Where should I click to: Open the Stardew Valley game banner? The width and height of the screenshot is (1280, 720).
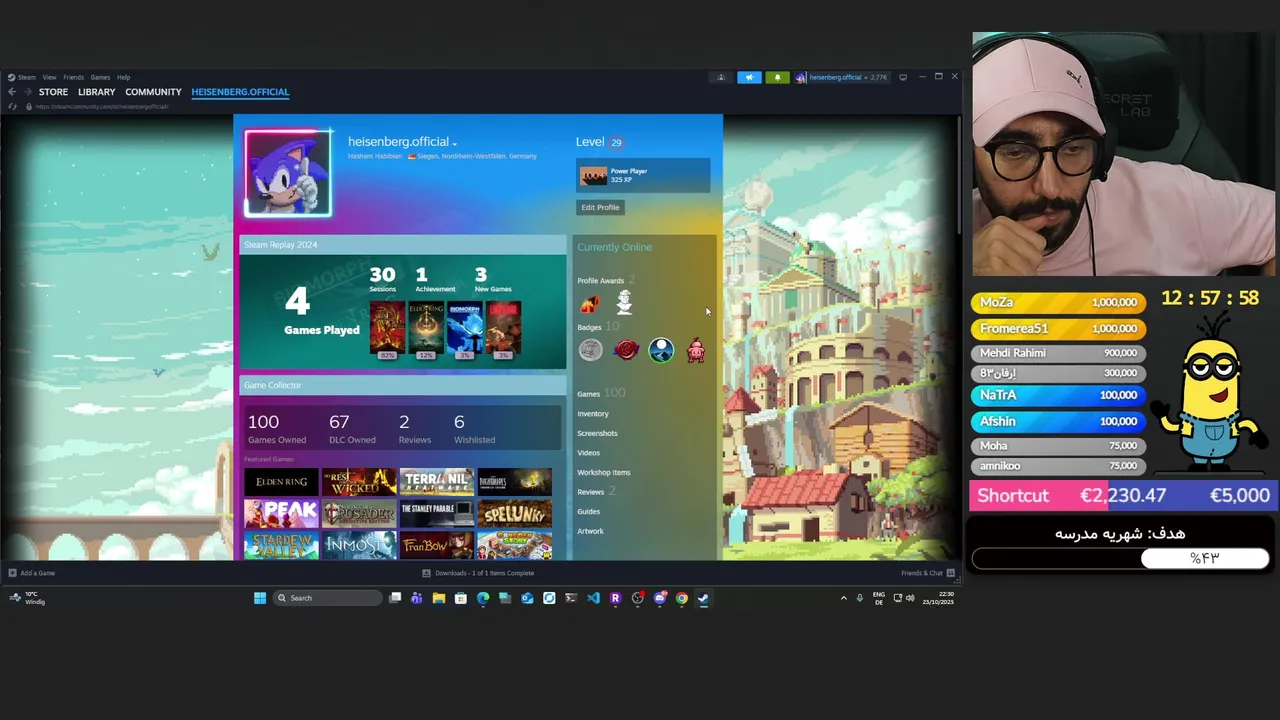click(x=281, y=546)
